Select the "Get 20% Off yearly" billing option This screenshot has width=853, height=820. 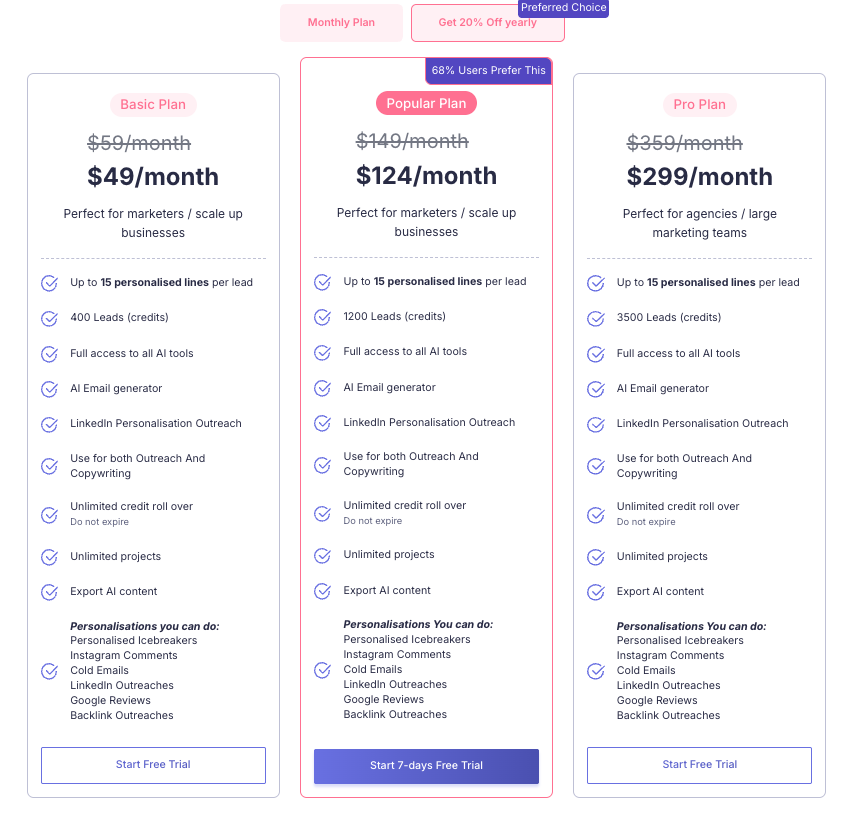click(487, 22)
